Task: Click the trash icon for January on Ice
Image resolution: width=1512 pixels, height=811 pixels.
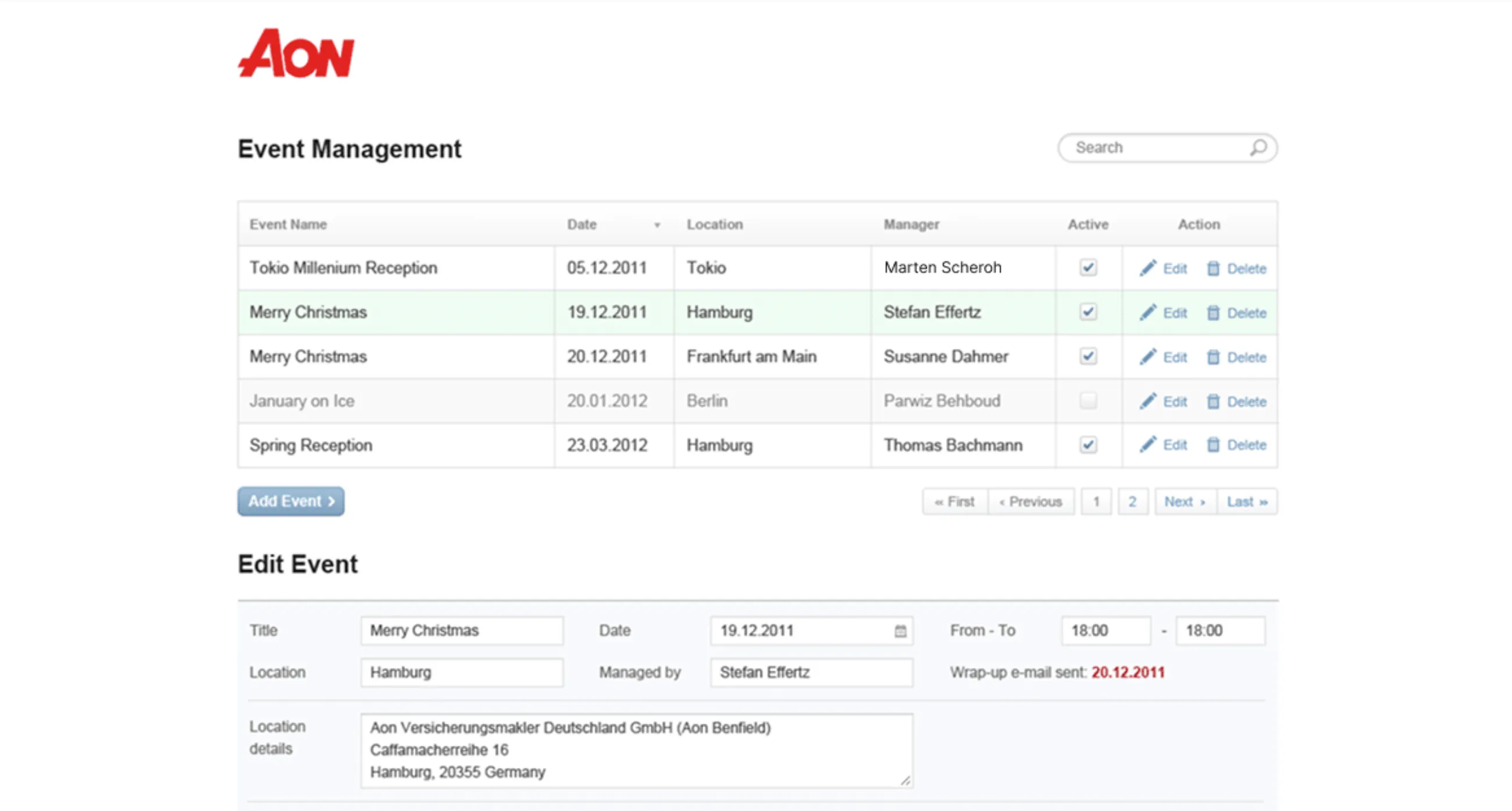Action: 1213,401
